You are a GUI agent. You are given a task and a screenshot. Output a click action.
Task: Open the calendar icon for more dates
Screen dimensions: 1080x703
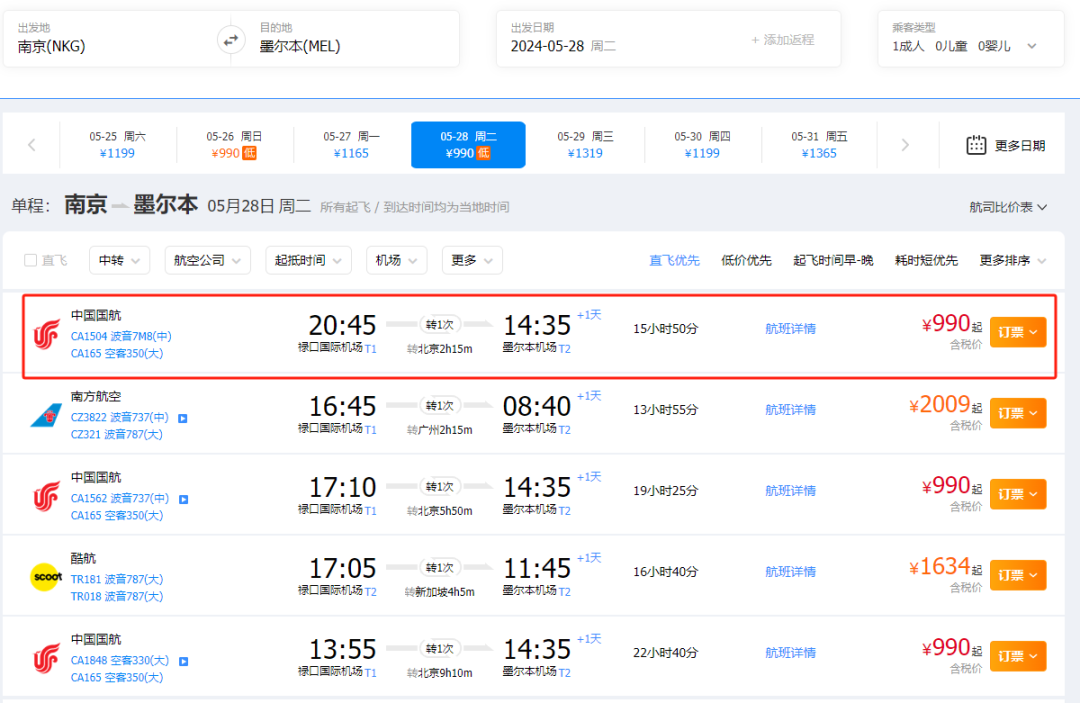click(976, 145)
